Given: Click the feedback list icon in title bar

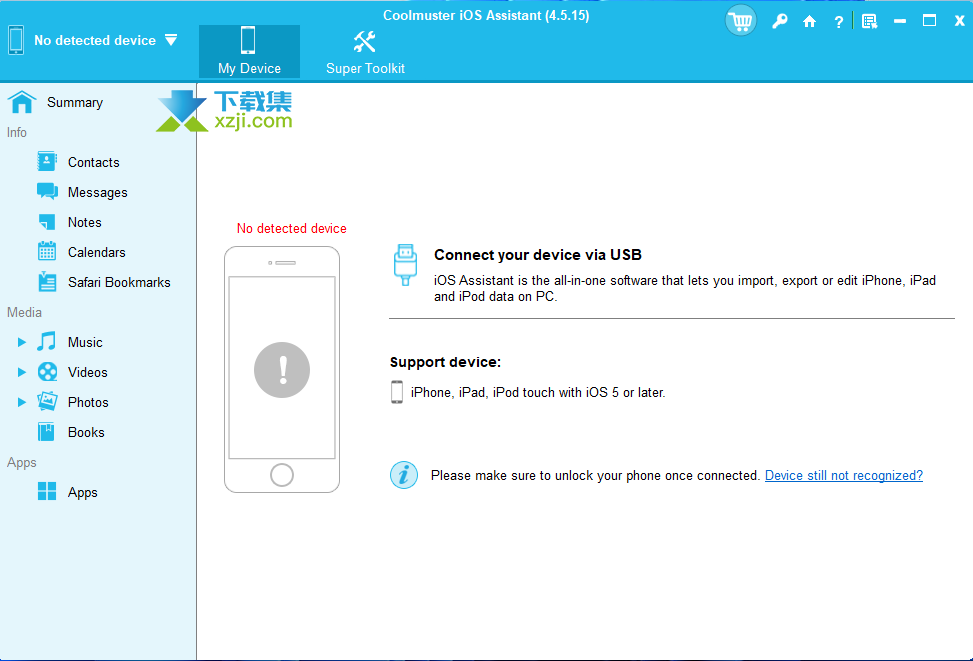Looking at the screenshot, I should (x=869, y=22).
